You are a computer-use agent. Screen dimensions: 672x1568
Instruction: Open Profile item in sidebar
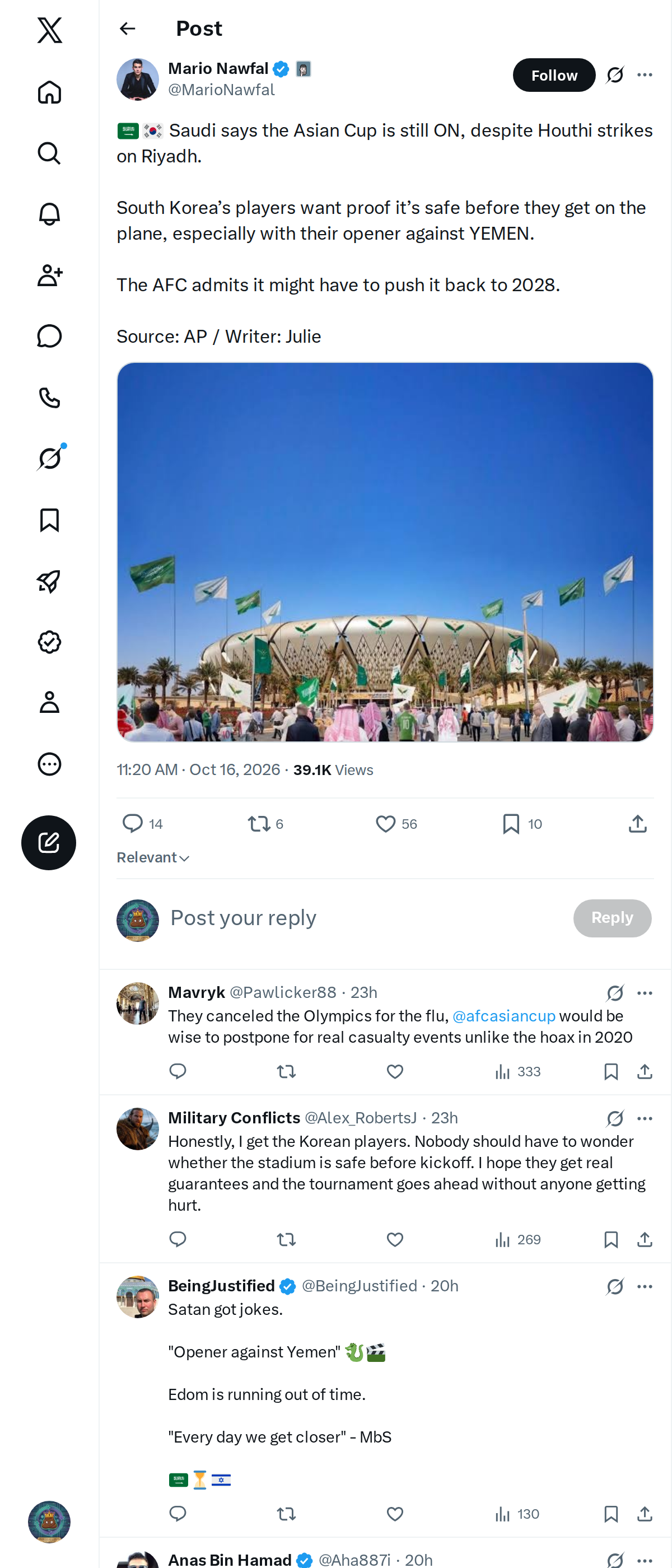49,702
